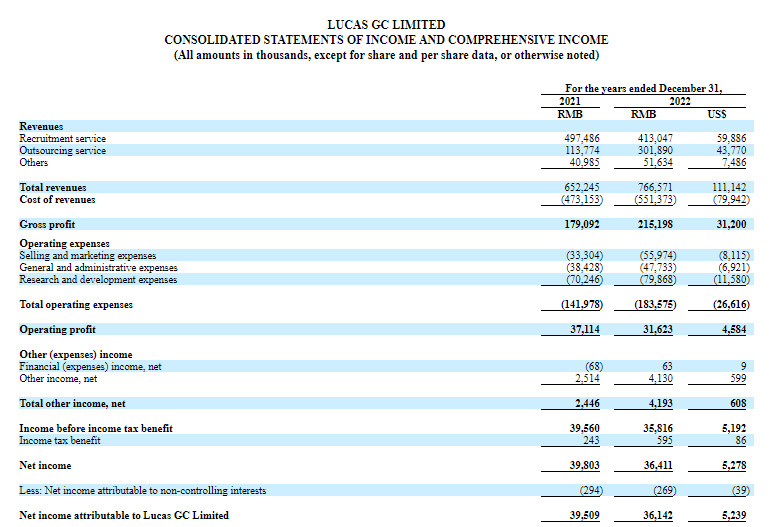
Task: Select heading 'CONSOLIDATED STATEMENTS OF INCOME AND COMPREHENSIVE INCOME'
Action: coord(386,40)
